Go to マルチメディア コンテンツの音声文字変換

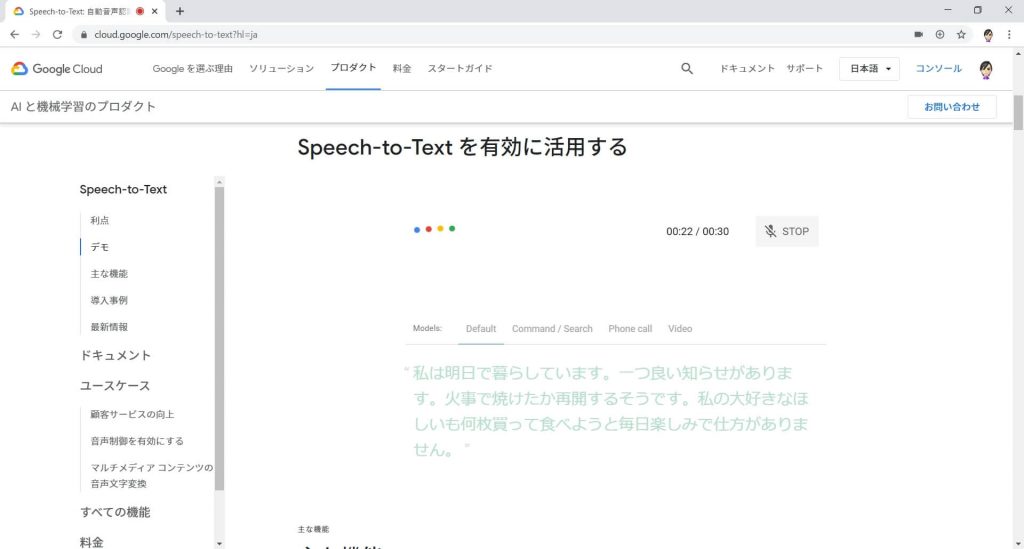pos(152,476)
